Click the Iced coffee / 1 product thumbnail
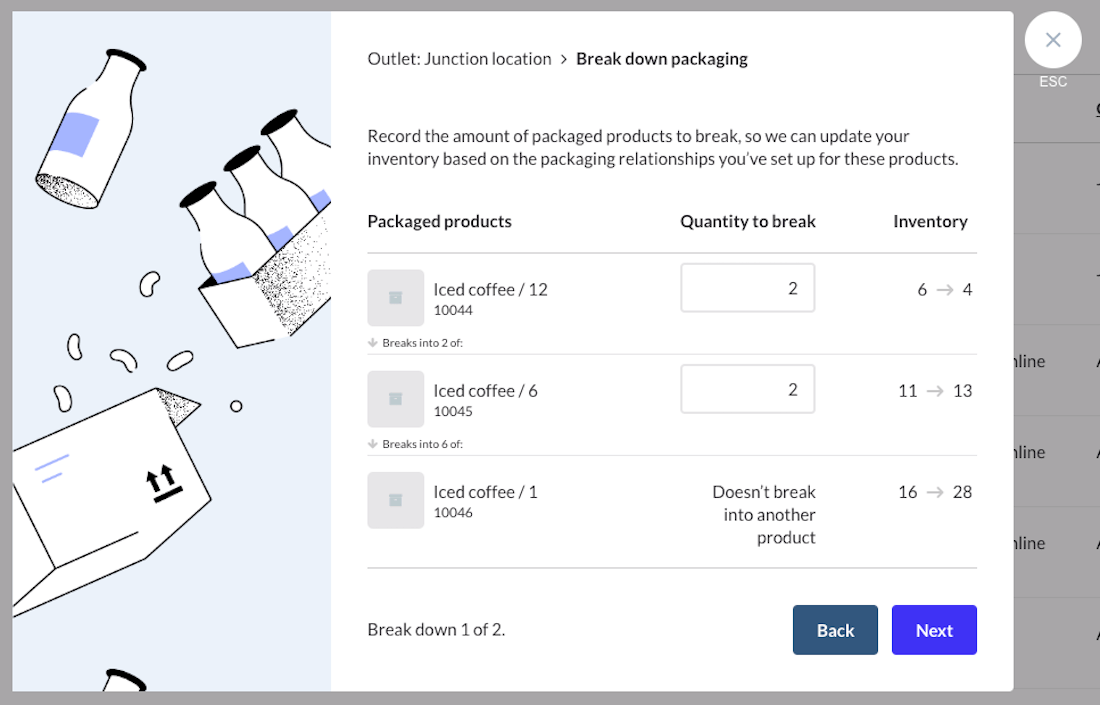 coord(396,500)
